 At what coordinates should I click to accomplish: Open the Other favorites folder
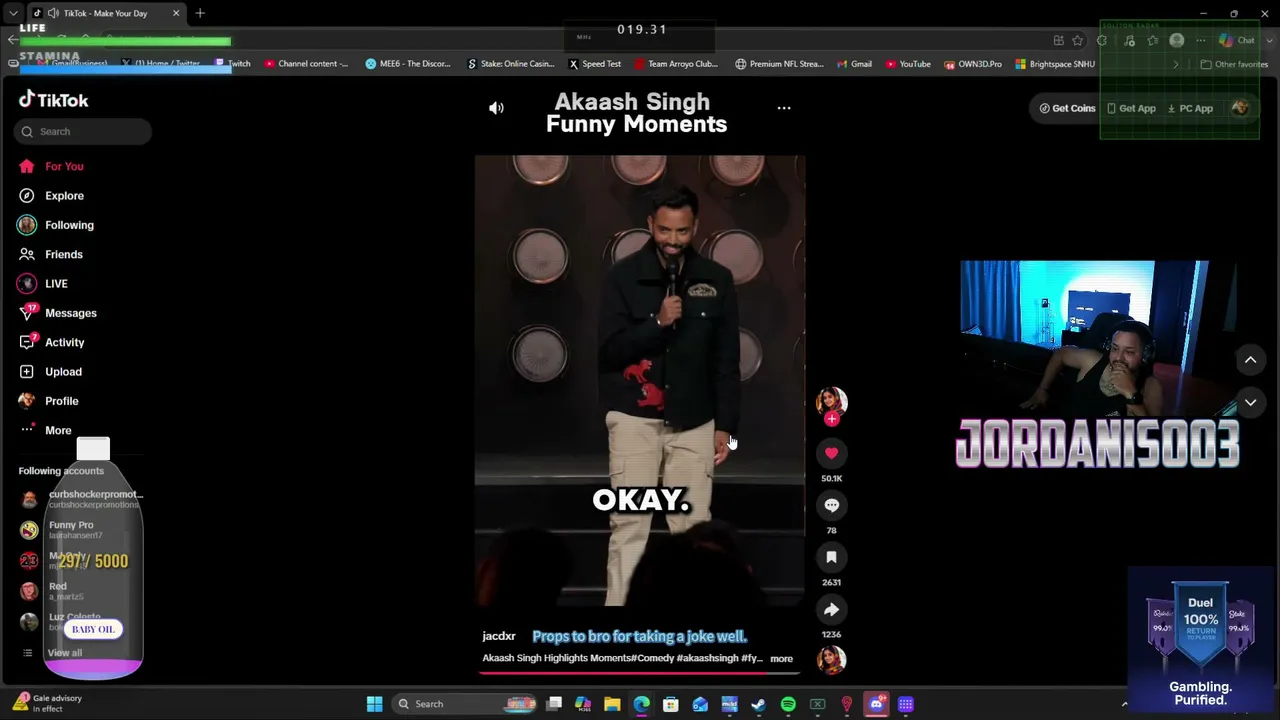pos(1234,64)
